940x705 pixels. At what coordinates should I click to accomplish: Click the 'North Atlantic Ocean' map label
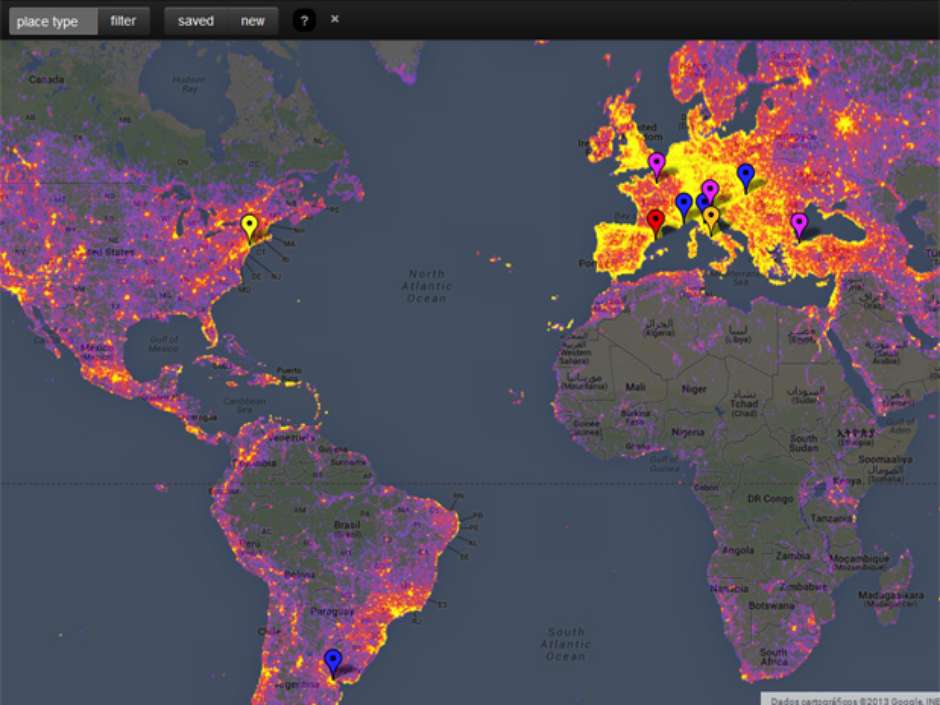427,285
